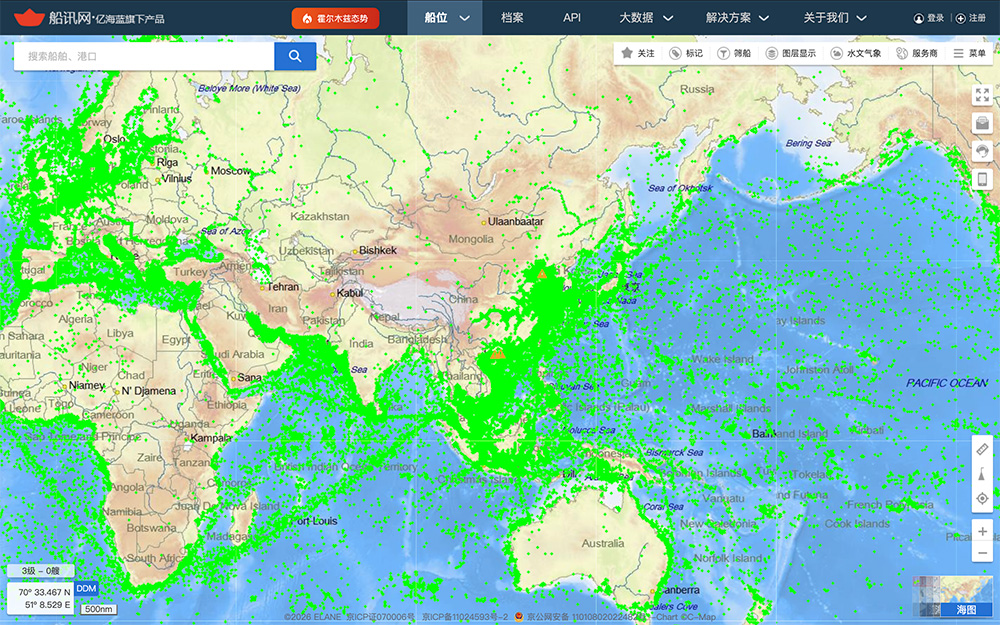The width and height of the screenshot is (1000, 625).
Task: Zoom in the map with plus
Action: pos(982,531)
